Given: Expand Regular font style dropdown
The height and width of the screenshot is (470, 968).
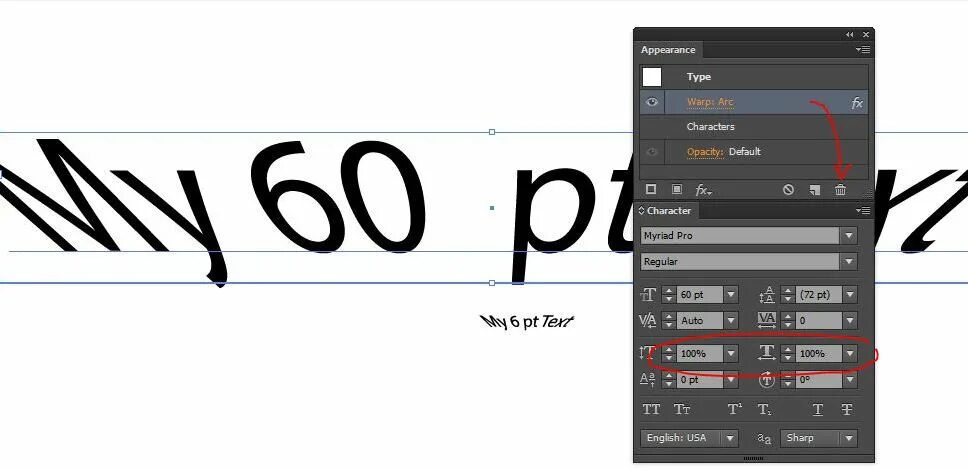Looking at the screenshot, I should 849,262.
